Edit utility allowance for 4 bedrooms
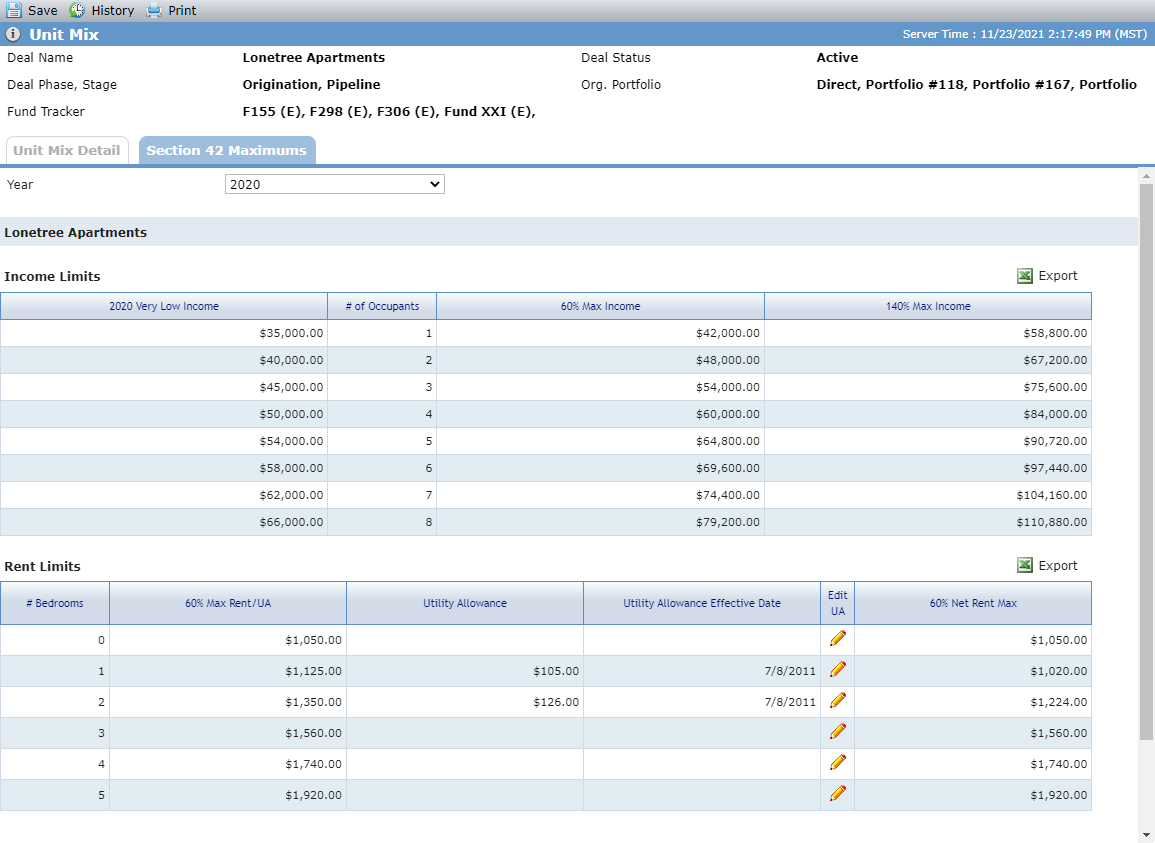The width and height of the screenshot is (1155, 843). click(838, 763)
